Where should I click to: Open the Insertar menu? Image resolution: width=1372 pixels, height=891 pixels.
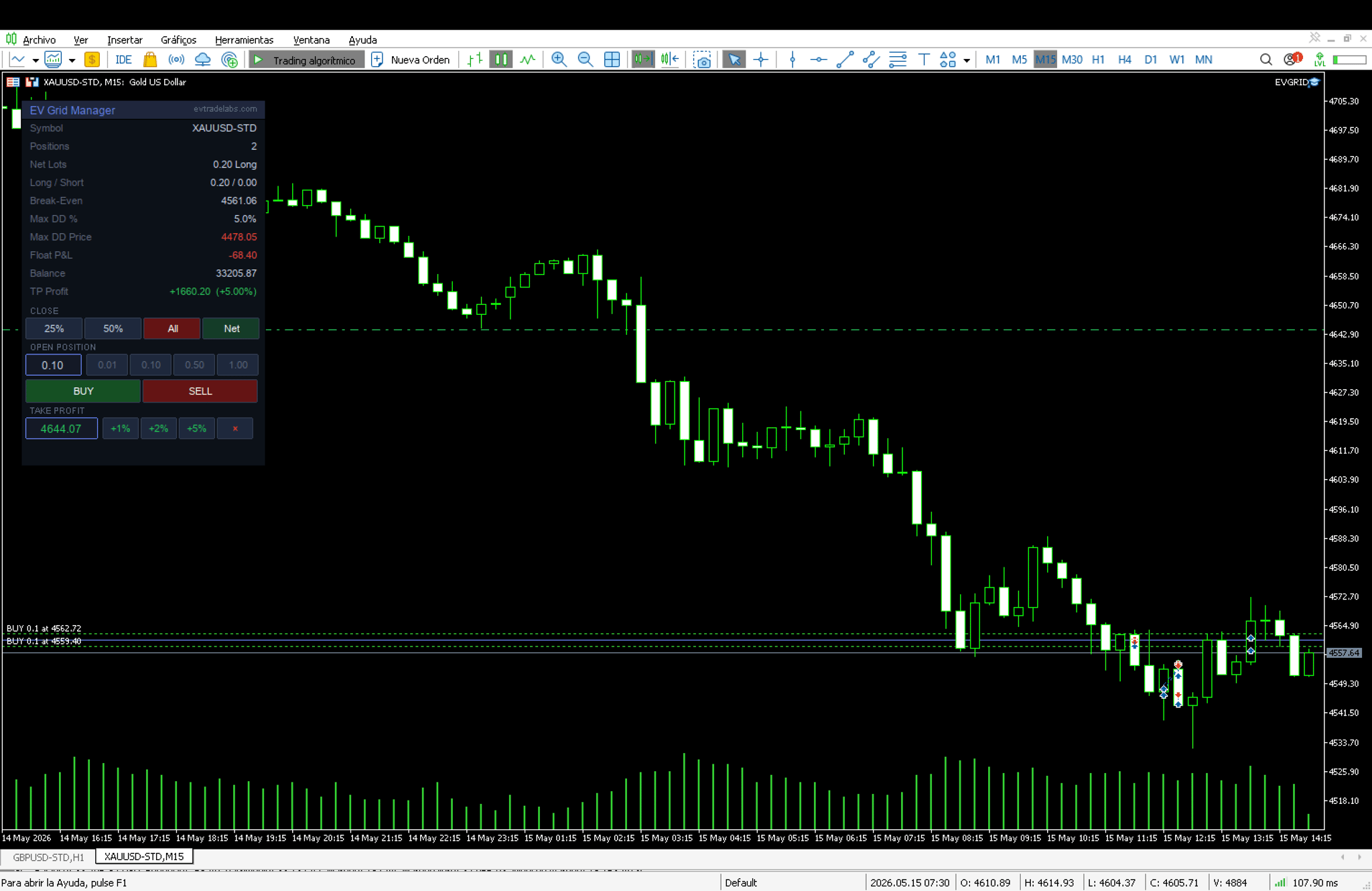[x=125, y=40]
